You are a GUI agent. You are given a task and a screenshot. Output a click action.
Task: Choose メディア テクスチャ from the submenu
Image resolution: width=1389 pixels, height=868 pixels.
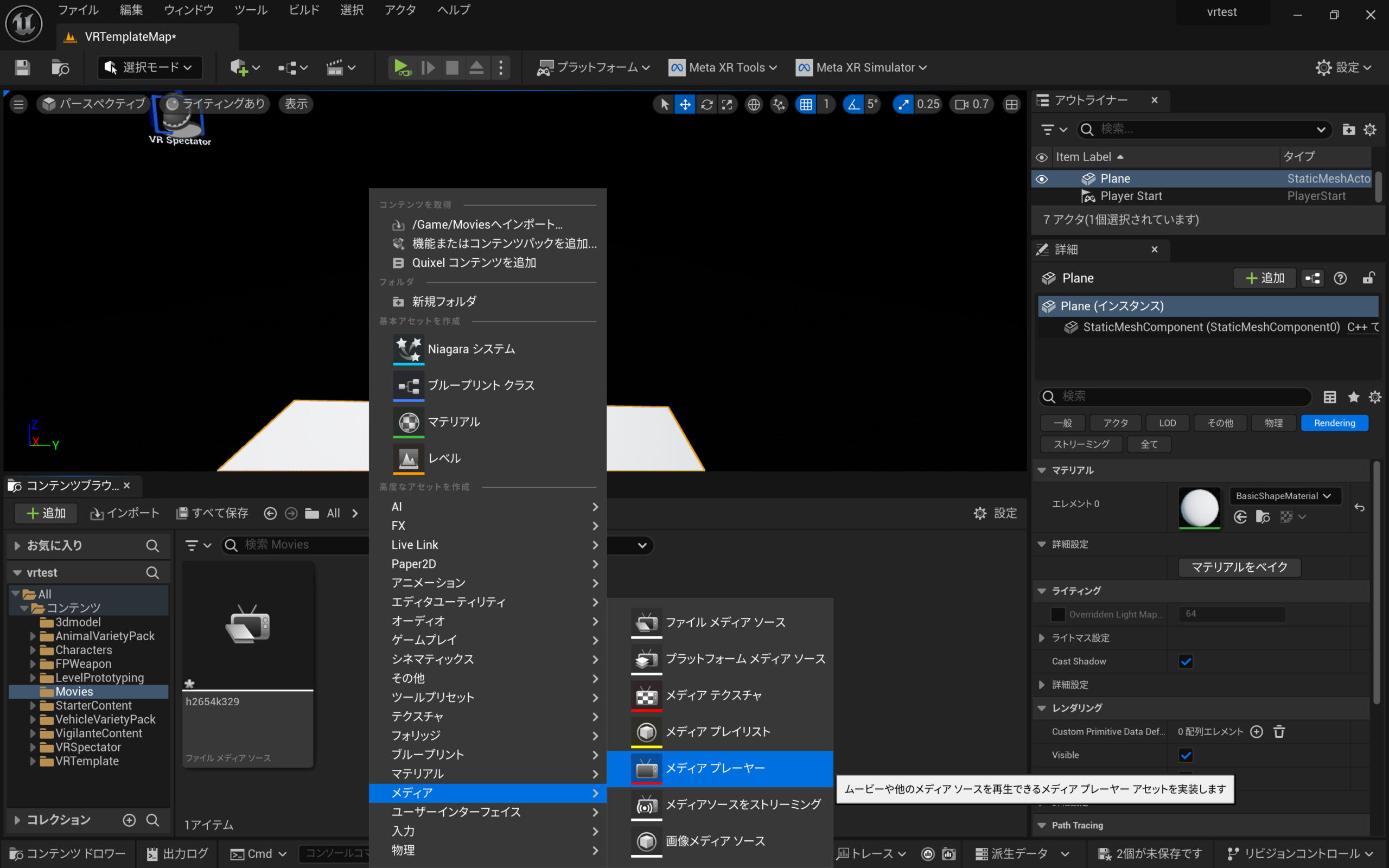pos(713,695)
